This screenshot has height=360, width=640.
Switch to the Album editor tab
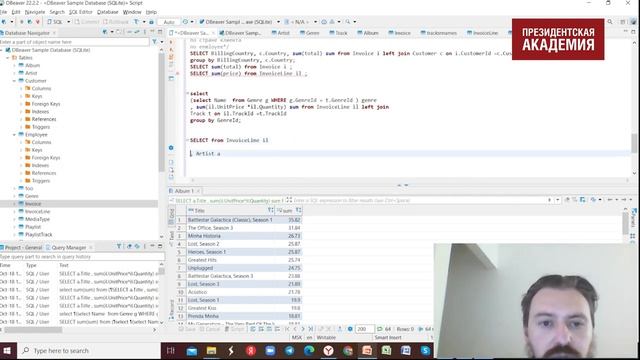click(368, 33)
